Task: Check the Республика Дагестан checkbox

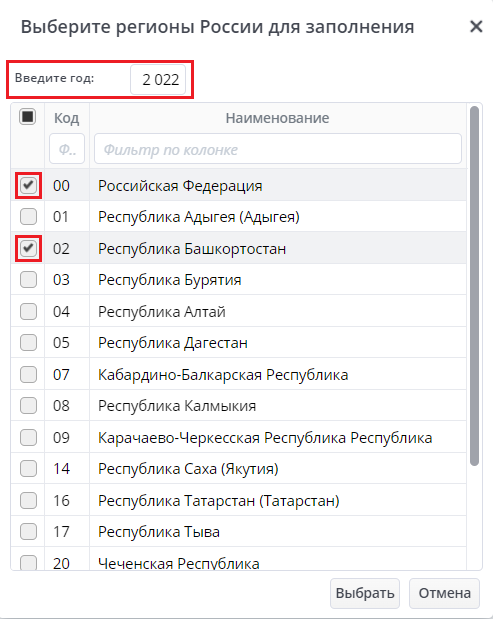Action: [28, 343]
